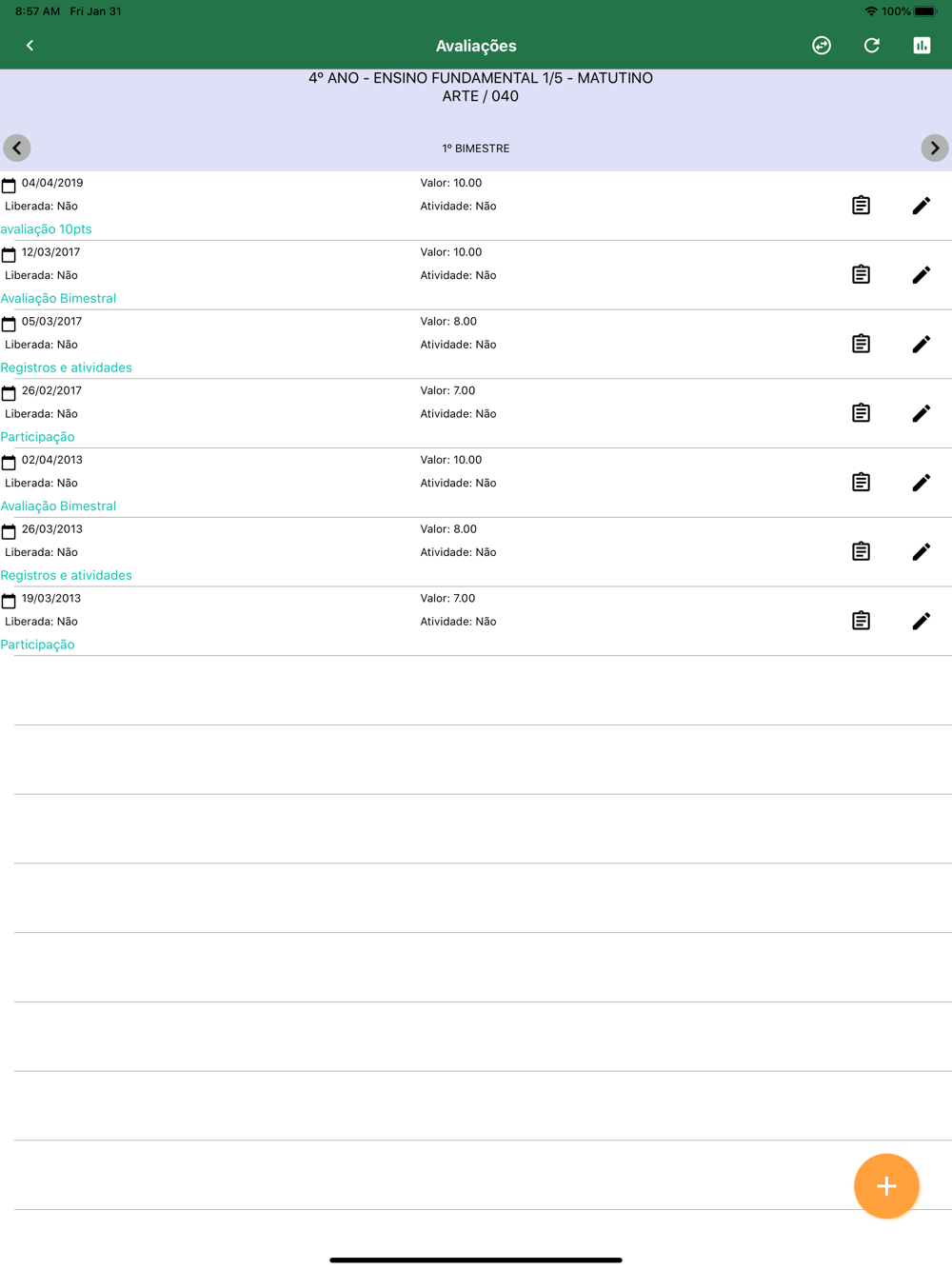
Task: Tap the sync swap icon in header
Action: (822, 46)
